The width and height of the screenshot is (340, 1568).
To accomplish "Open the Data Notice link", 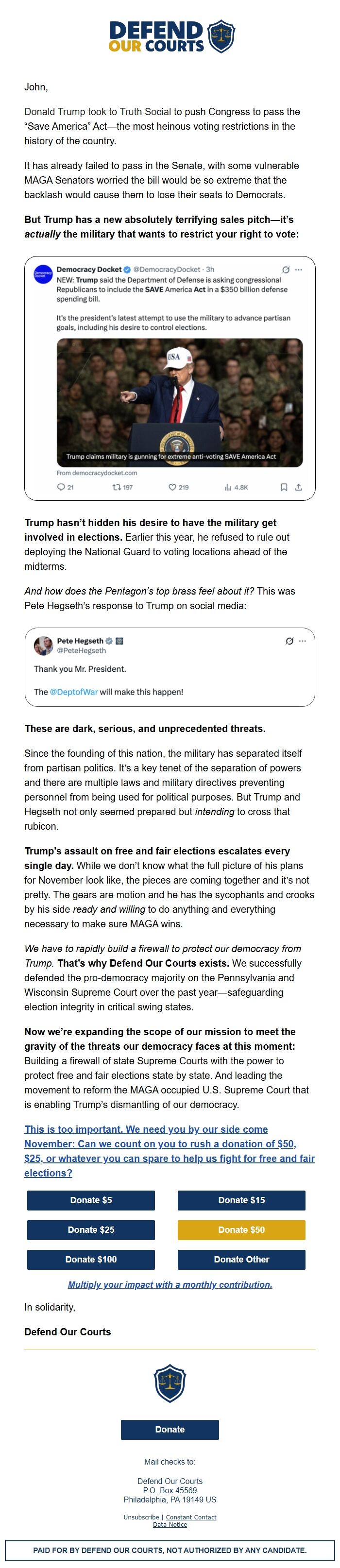I will click(x=170, y=1524).
